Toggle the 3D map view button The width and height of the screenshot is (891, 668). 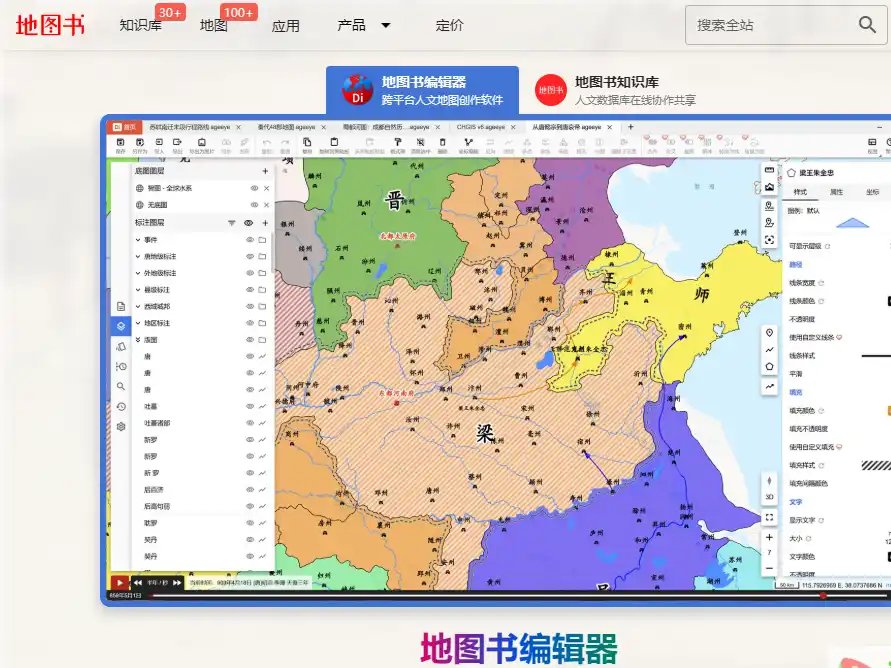click(x=769, y=496)
